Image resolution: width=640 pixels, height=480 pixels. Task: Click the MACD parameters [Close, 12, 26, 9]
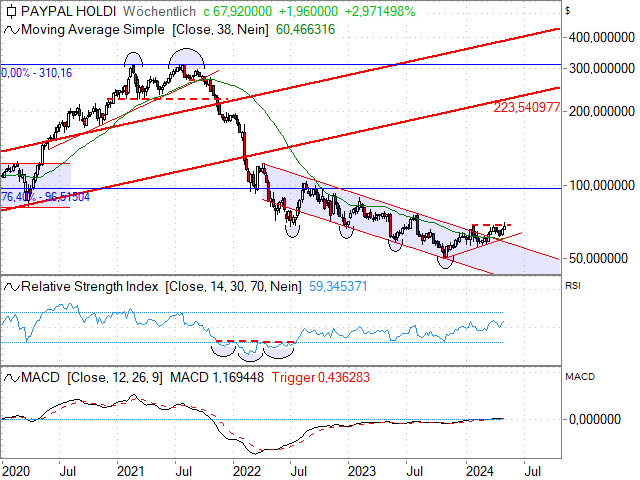pyautogui.click(x=115, y=378)
